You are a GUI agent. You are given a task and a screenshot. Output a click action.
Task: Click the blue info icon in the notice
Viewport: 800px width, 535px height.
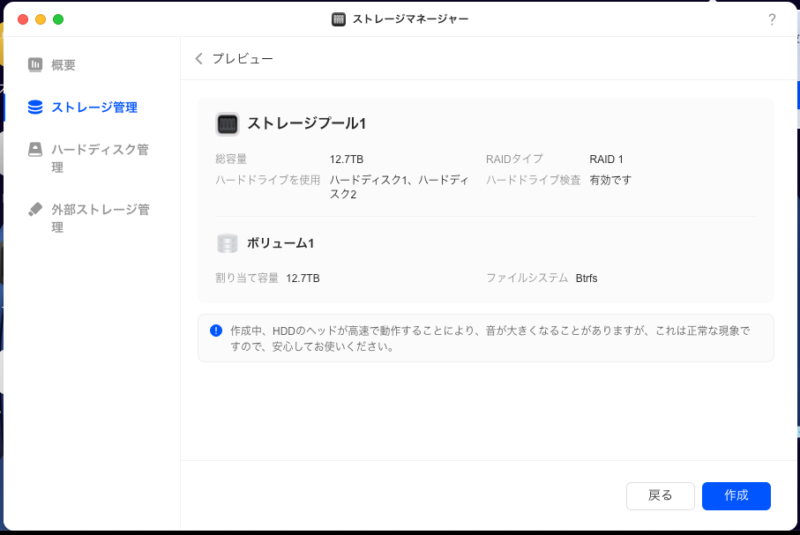coord(216,330)
